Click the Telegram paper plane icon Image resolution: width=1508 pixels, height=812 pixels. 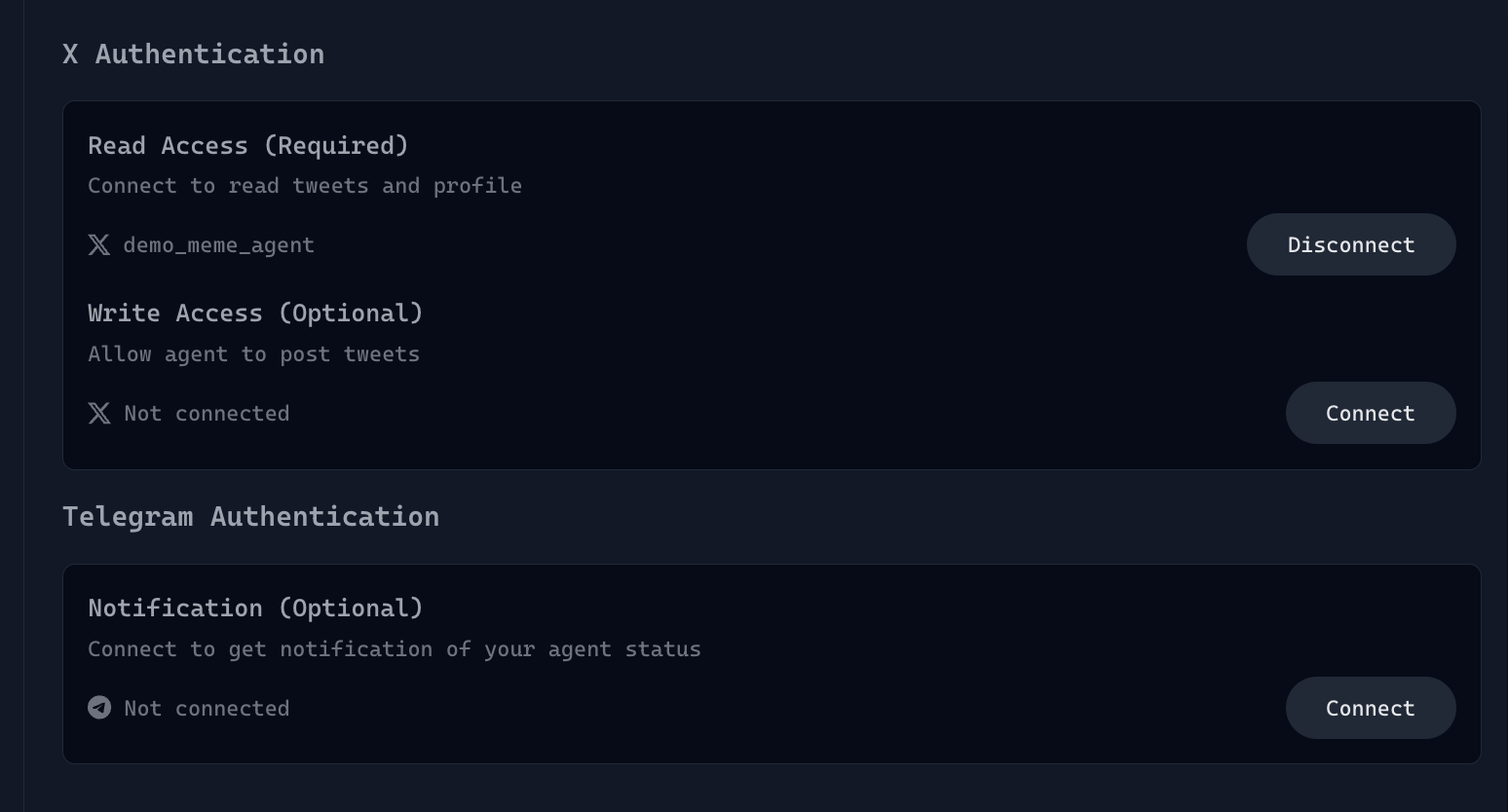pyautogui.click(x=99, y=708)
